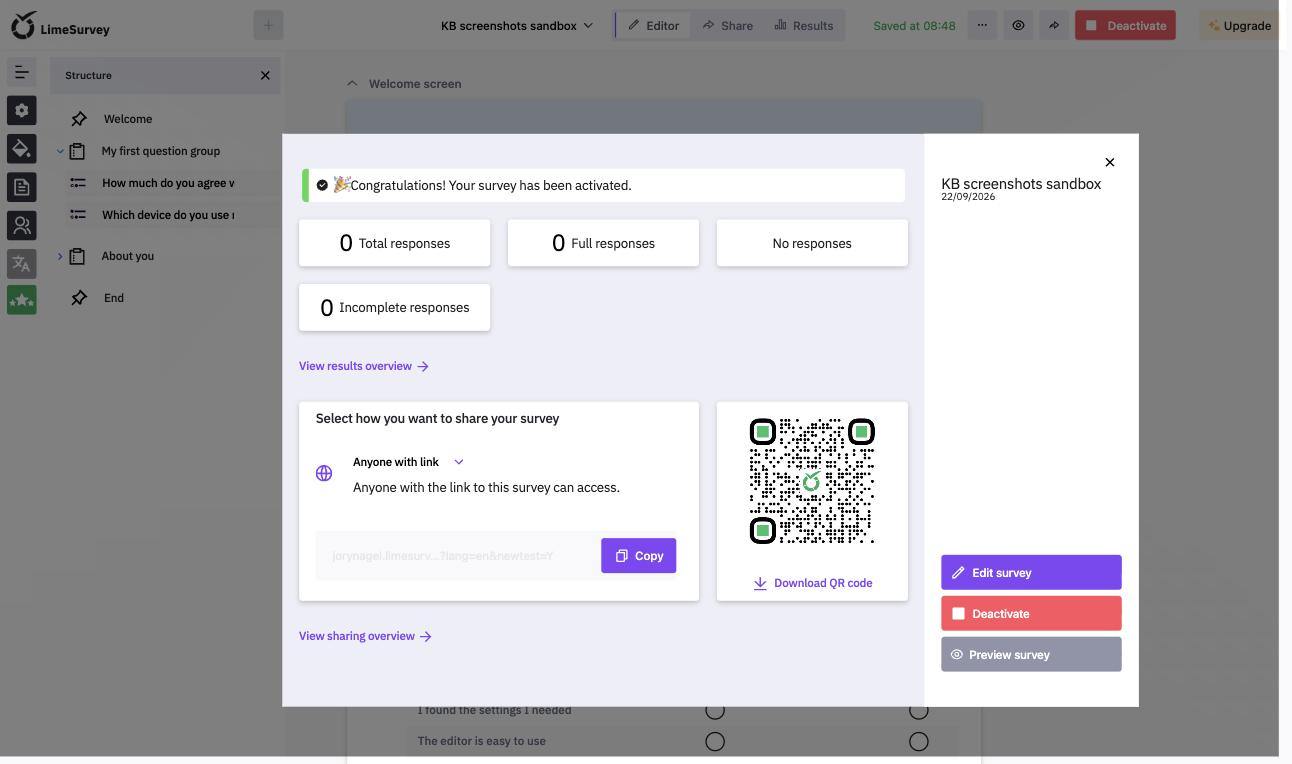The image size is (1292, 764).
Task: Click the eye preview icon in top bar
Action: click(x=1018, y=26)
